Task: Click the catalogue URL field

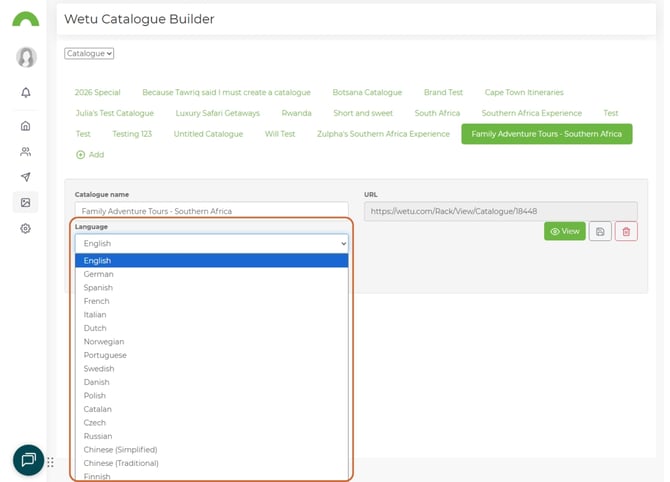Action: (500, 211)
